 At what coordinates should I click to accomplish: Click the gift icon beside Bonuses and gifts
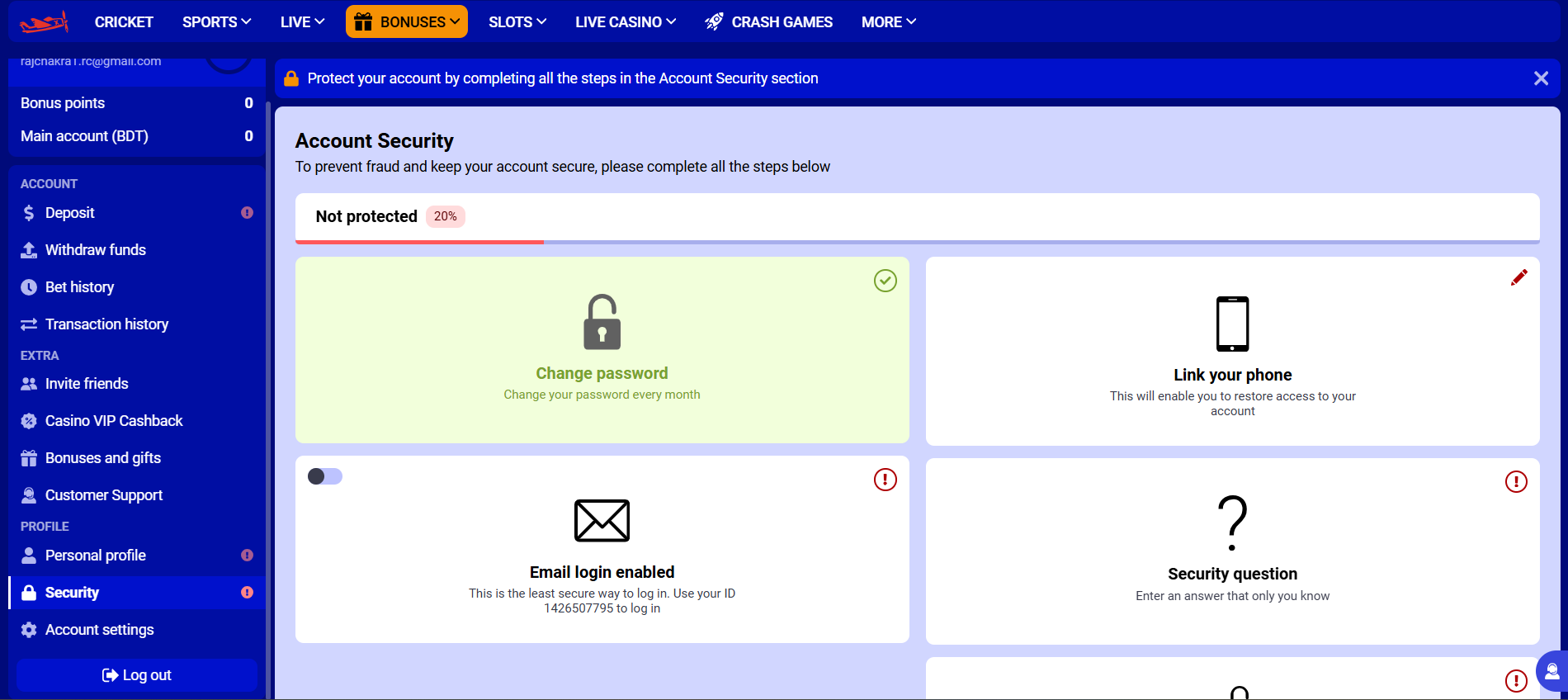[x=29, y=458]
